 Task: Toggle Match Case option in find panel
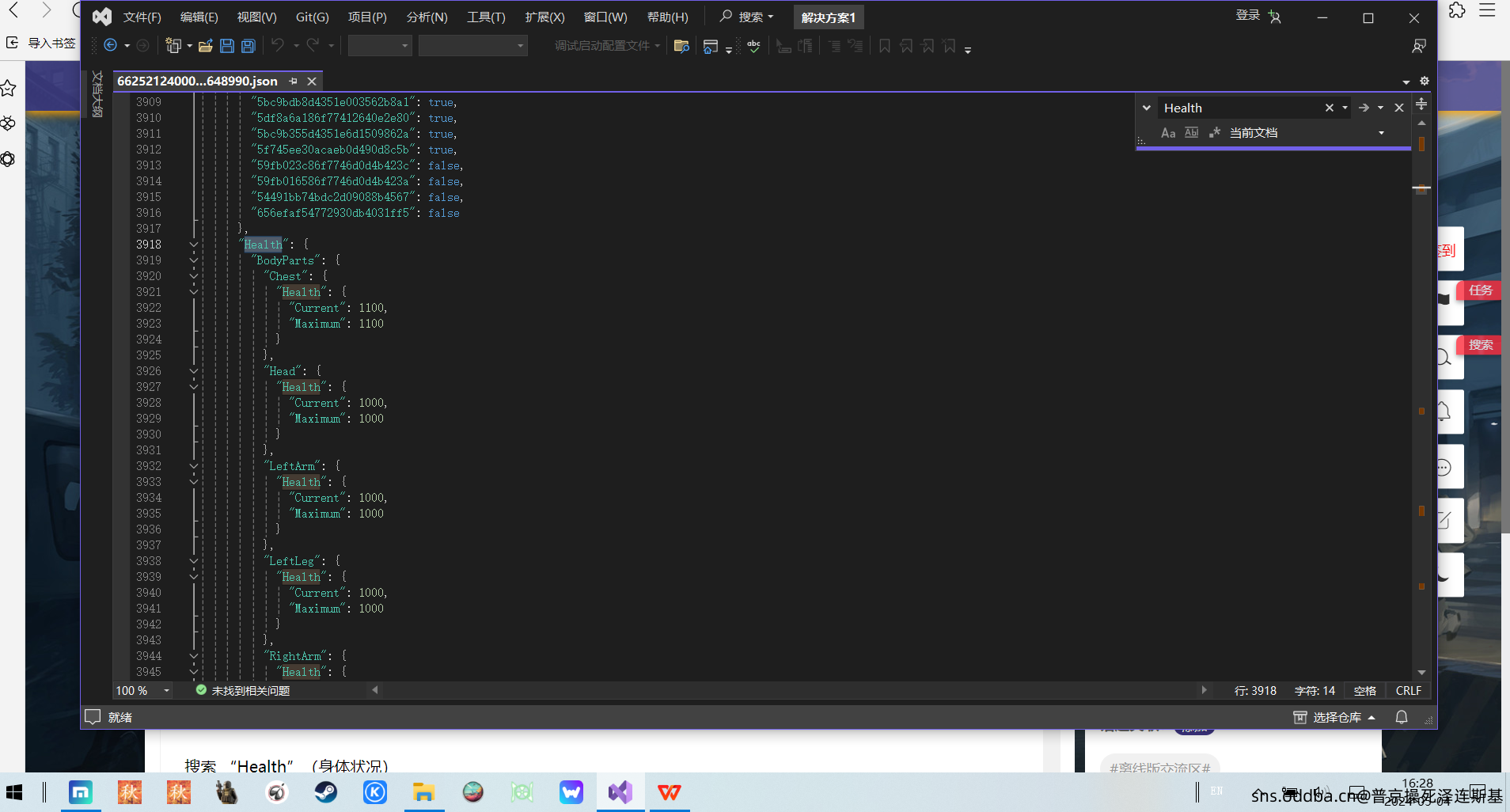[x=1168, y=133]
